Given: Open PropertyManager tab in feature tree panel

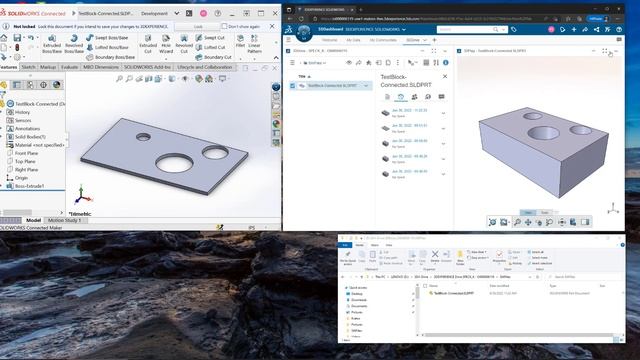Looking at the screenshot, I should tap(17, 85).
